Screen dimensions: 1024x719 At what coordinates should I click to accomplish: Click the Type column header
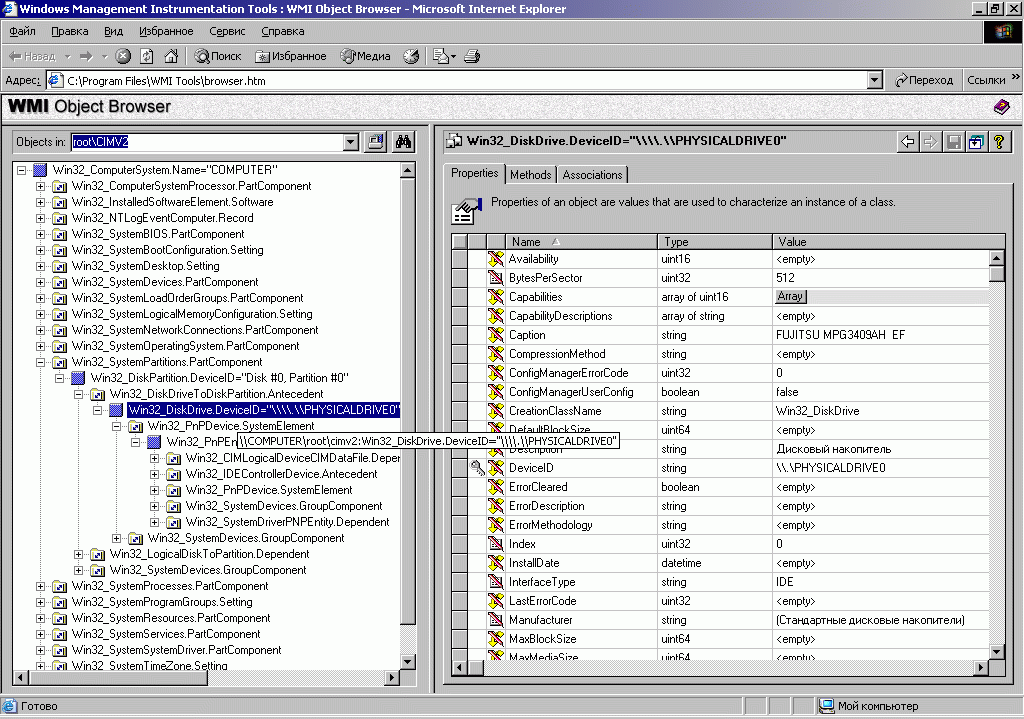point(715,242)
